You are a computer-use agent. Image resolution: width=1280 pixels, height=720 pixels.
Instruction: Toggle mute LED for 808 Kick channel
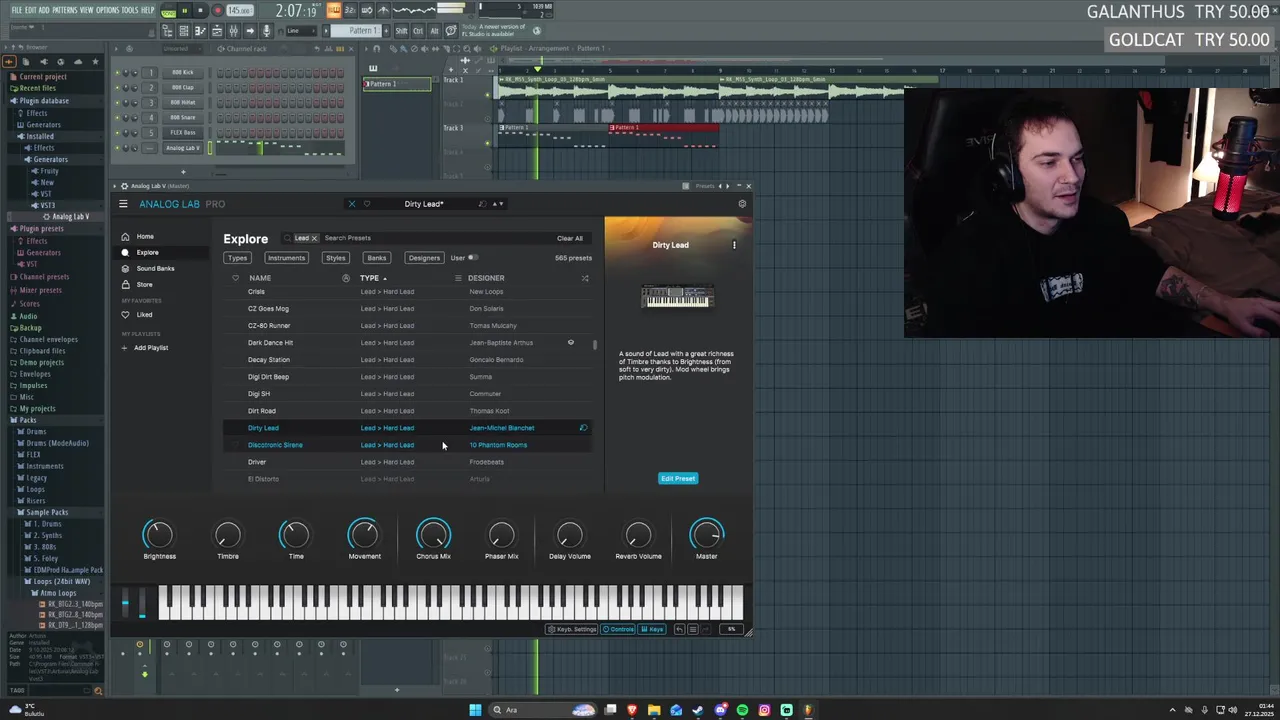117,73
